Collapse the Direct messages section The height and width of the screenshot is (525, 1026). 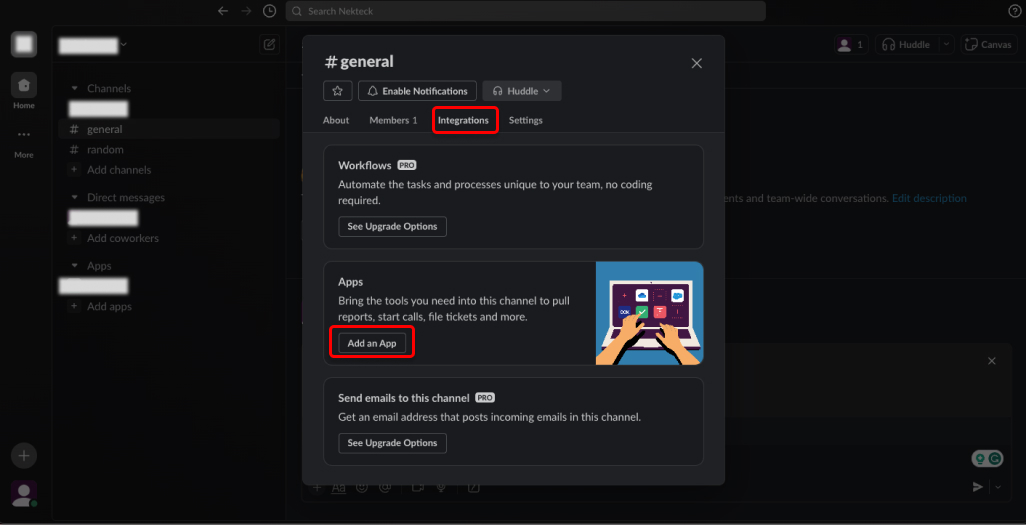pos(74,198)
